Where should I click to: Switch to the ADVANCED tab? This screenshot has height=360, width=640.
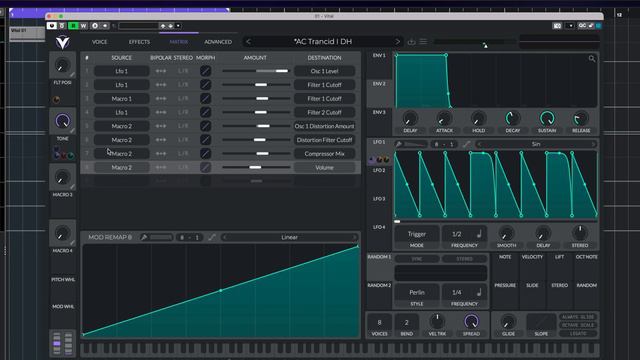click(218, 42)
